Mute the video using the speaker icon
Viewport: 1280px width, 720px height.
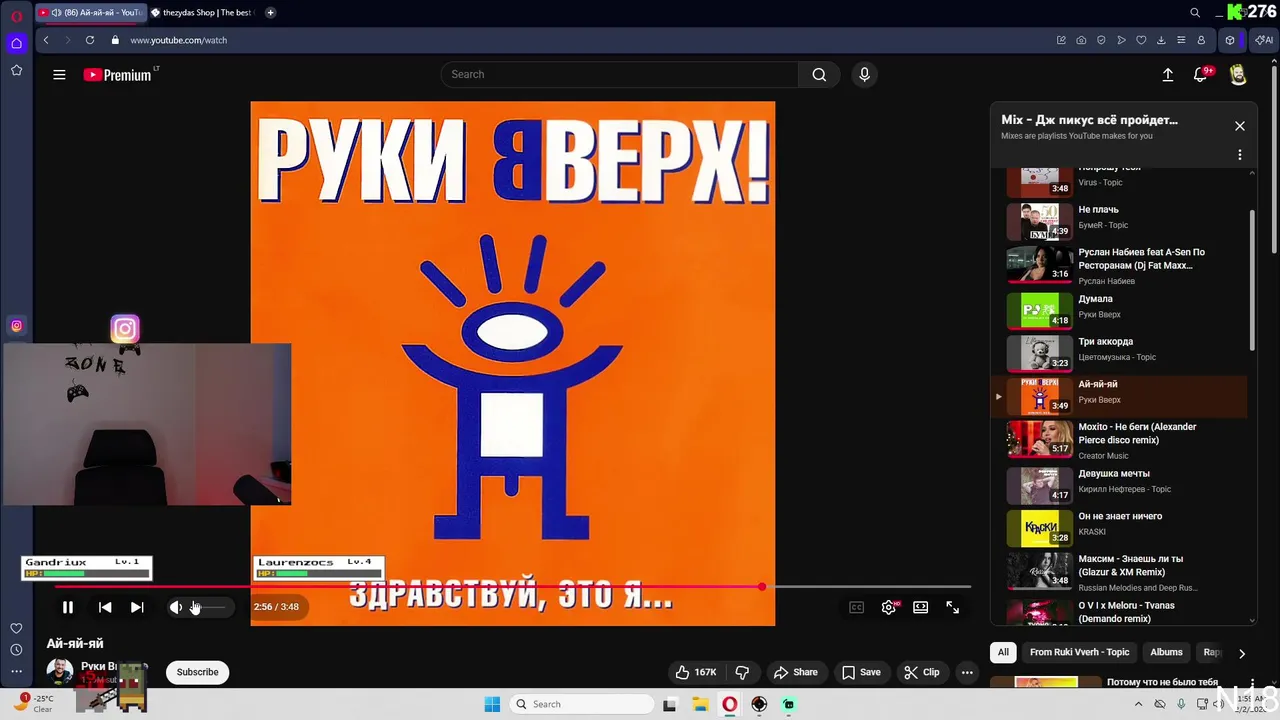pos(176,607)
